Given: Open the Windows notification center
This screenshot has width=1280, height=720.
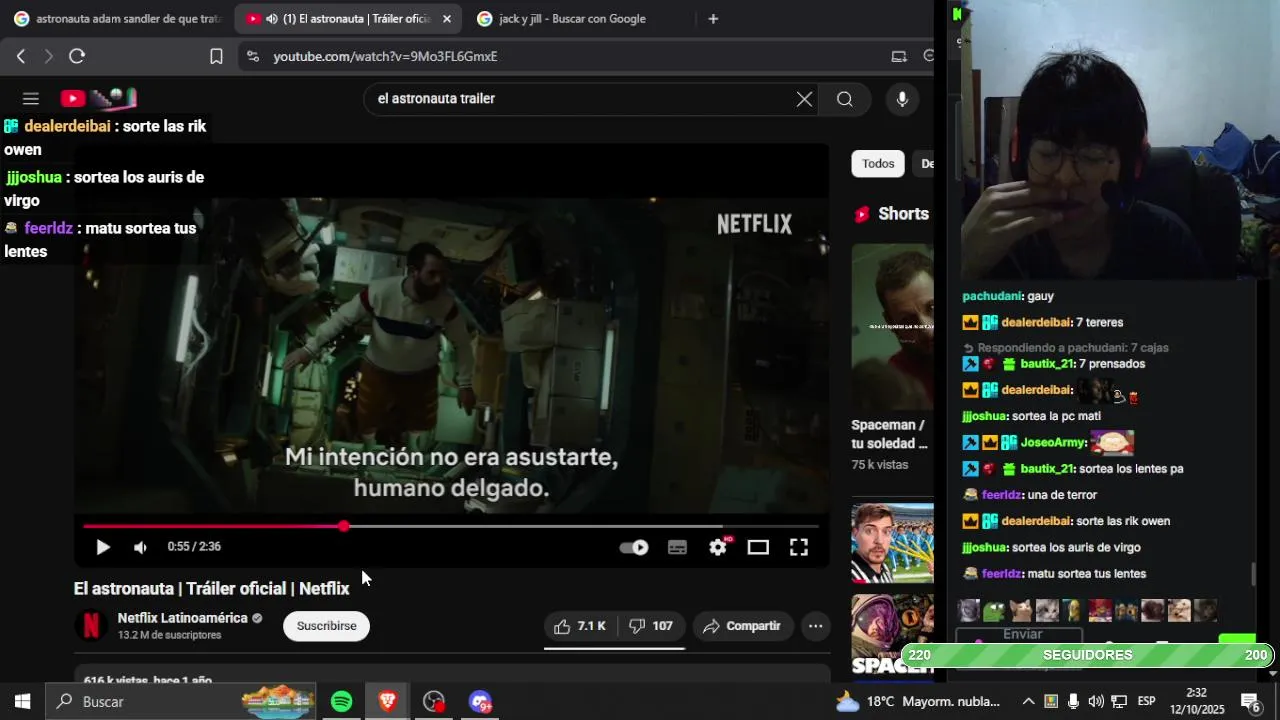Looking at the screenshot, I should coord(1251,702).
